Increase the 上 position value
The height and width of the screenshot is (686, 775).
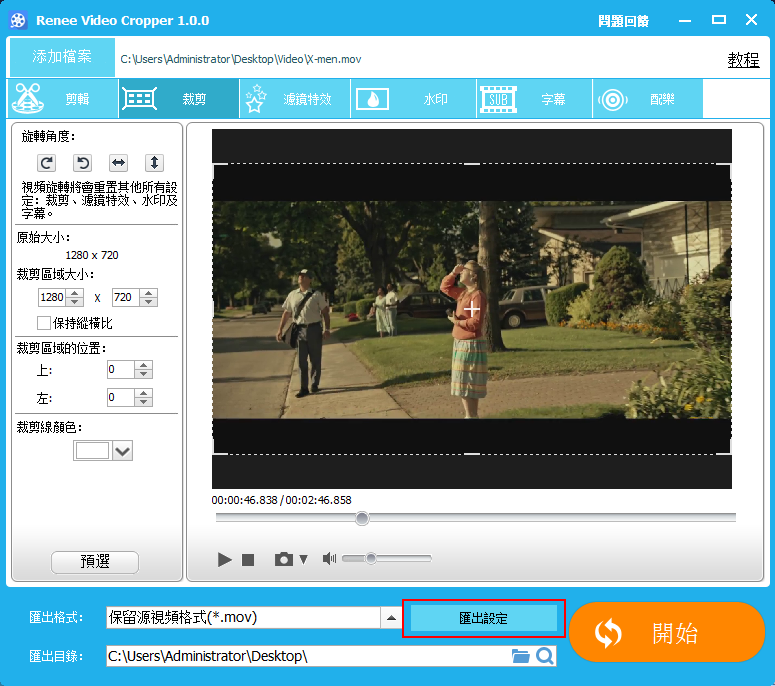coord(143,365)
